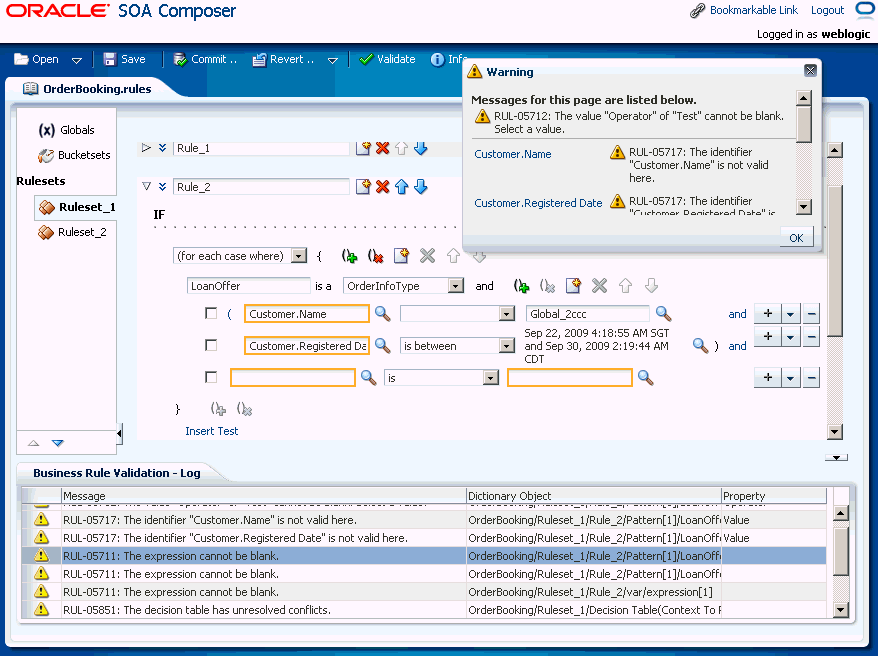Open search beside the empty left expression field
The width and height of the screenshot is (878, 656).
click(x=368, y=378)
